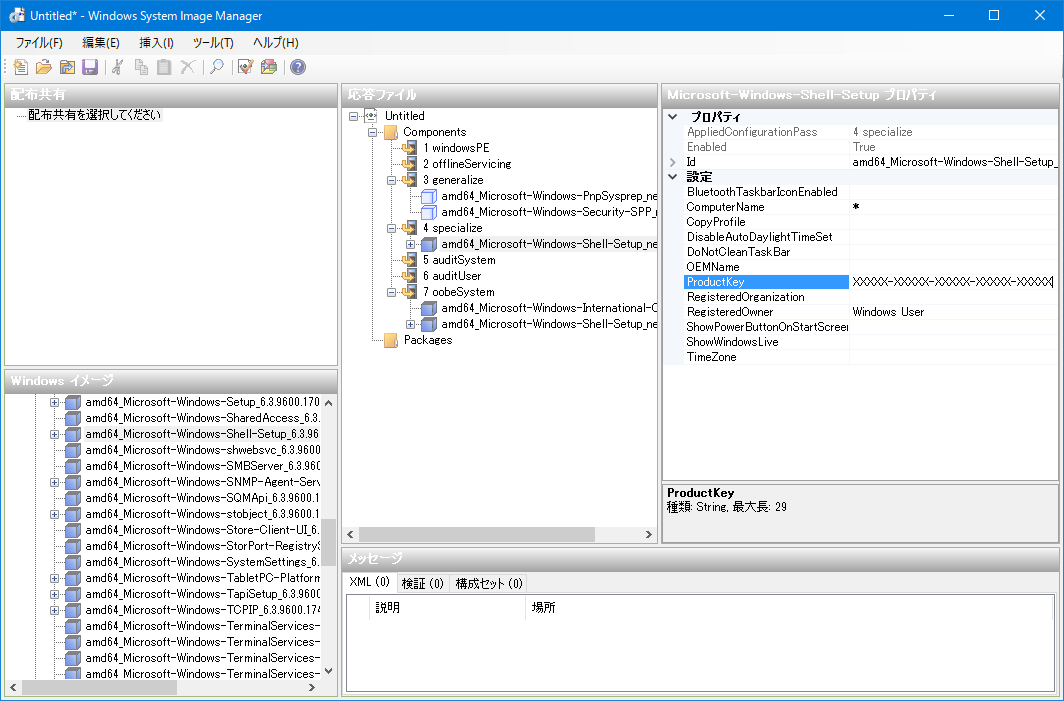The height and width of the screenshot is (701, 1064).
Task: Click the New answer file toolbar icon
Action: pos(20,67)
